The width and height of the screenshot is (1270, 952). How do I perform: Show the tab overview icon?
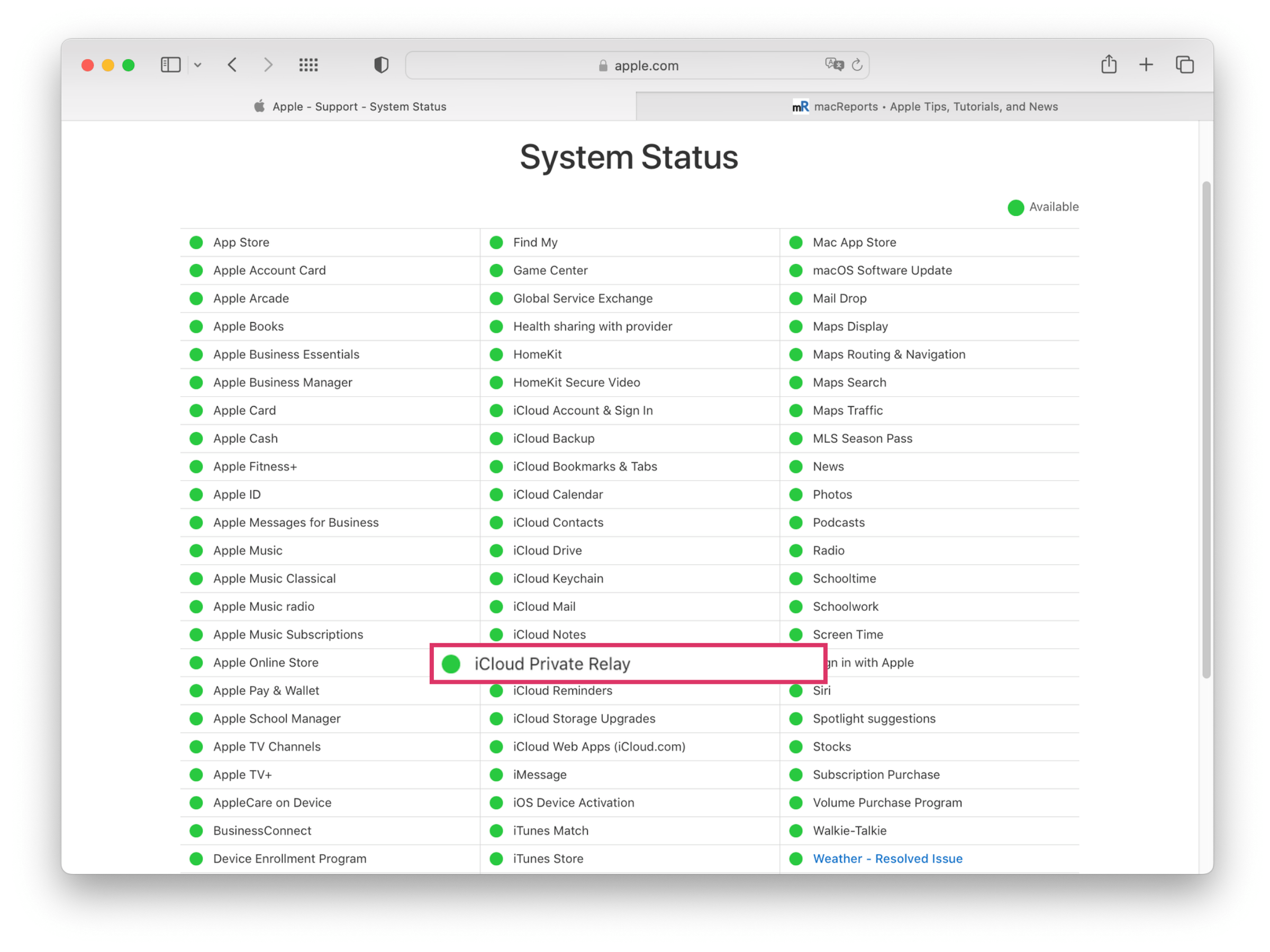(x=1184, y=65)
